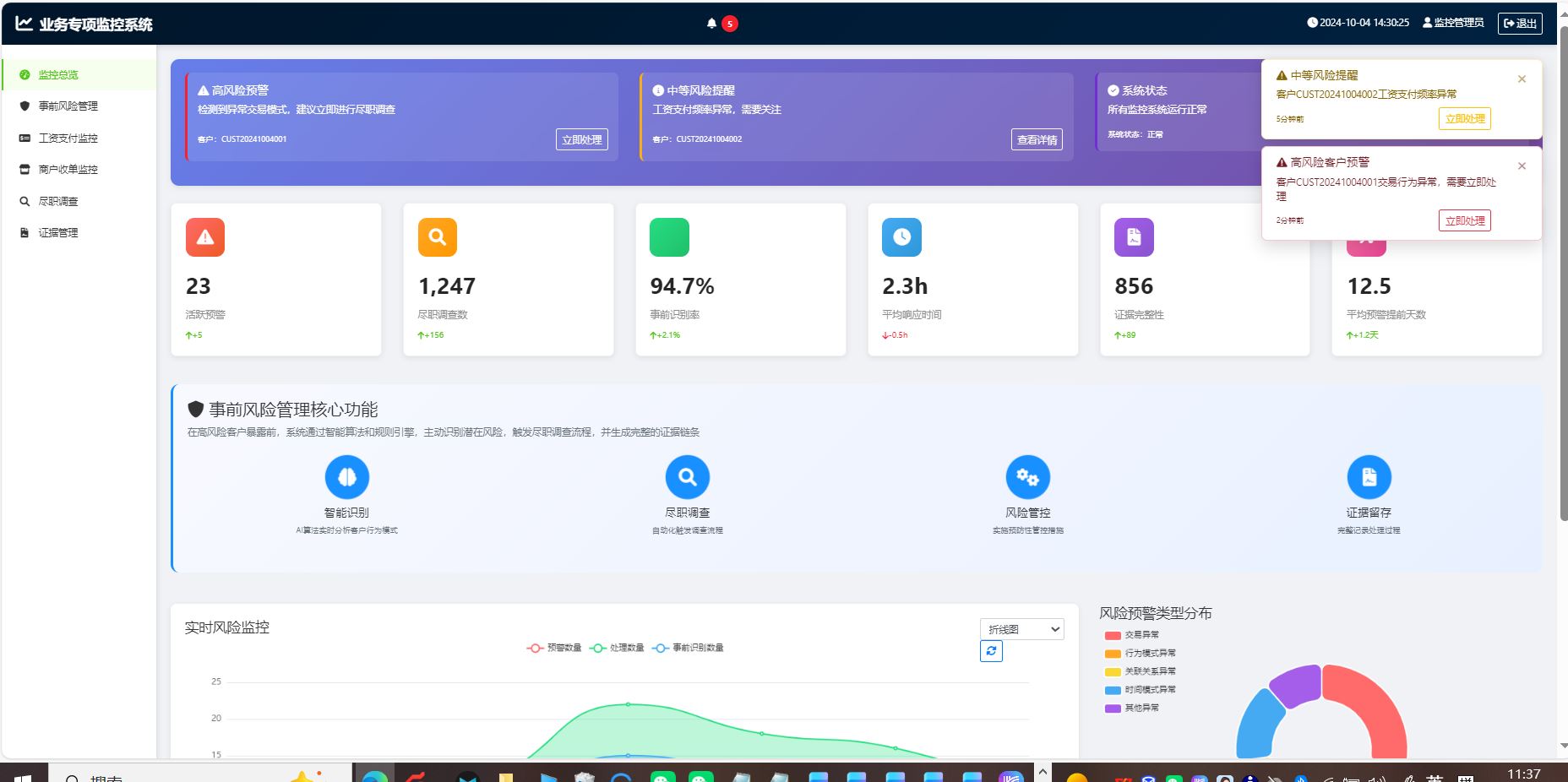Toggle 事前识别数量 series in chart legend

tap(689, 648)
